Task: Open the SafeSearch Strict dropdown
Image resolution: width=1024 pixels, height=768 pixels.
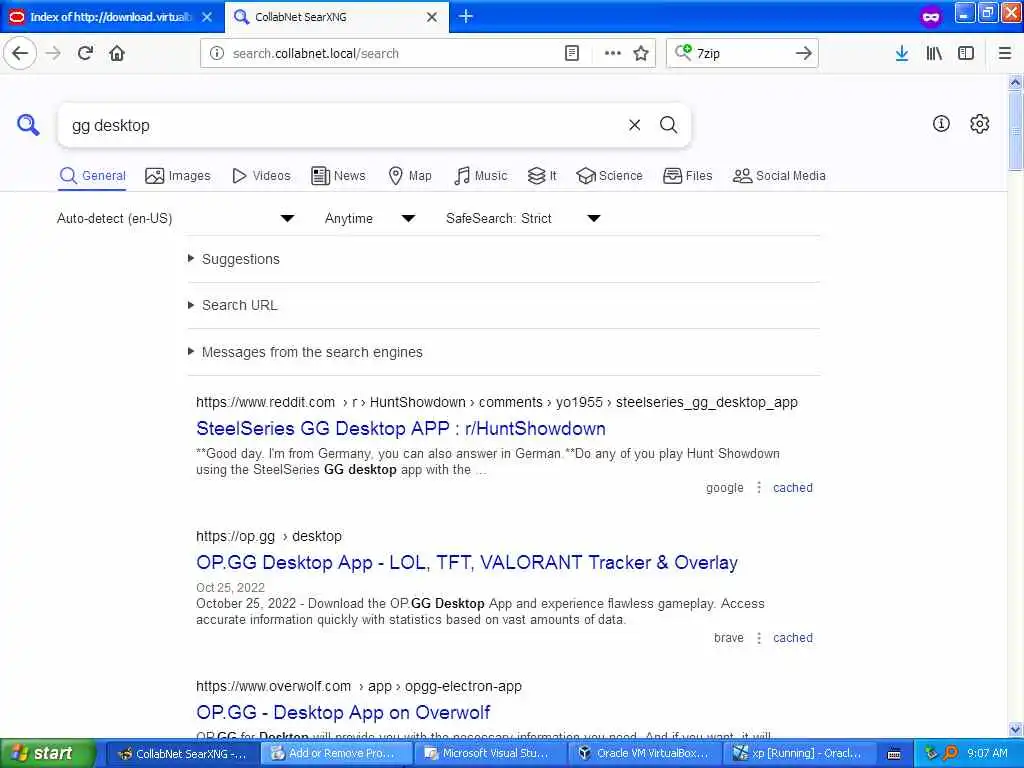Action: 523,218
